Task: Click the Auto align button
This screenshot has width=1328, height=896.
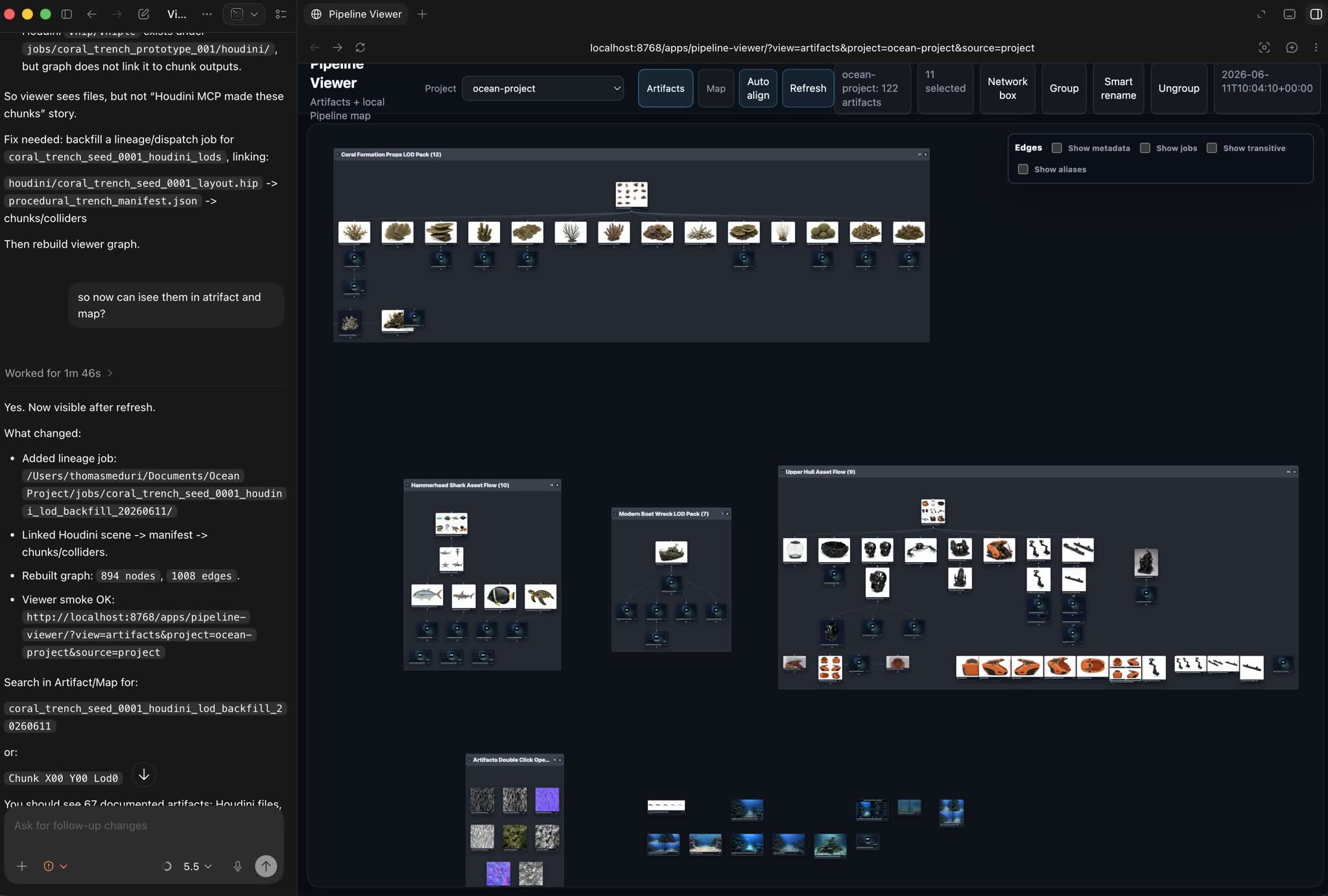Action: point(757,88)
